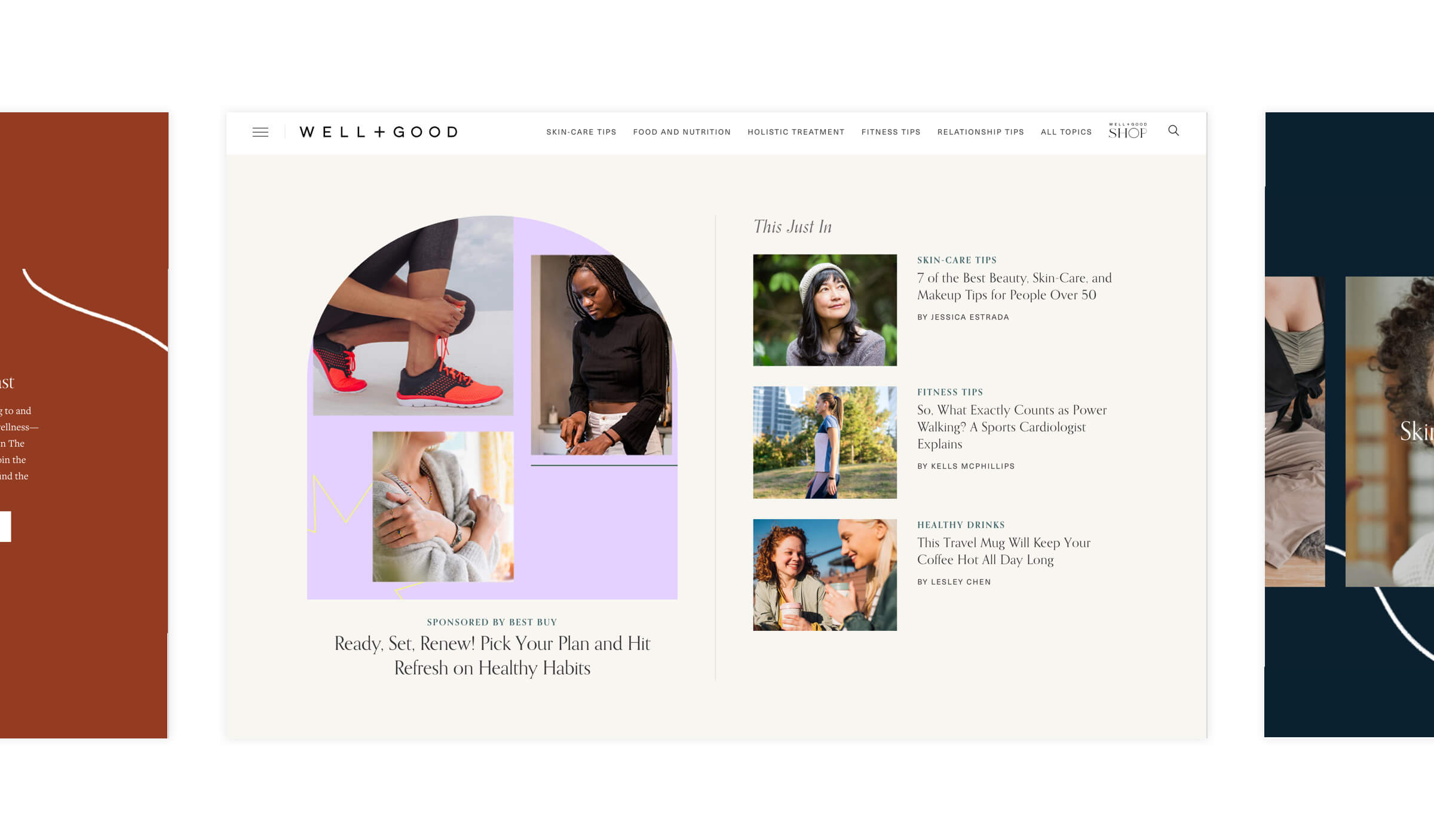Click All Topics in navigation bar
Screen dimensions: 1434x840
(x=1066, y=132)
